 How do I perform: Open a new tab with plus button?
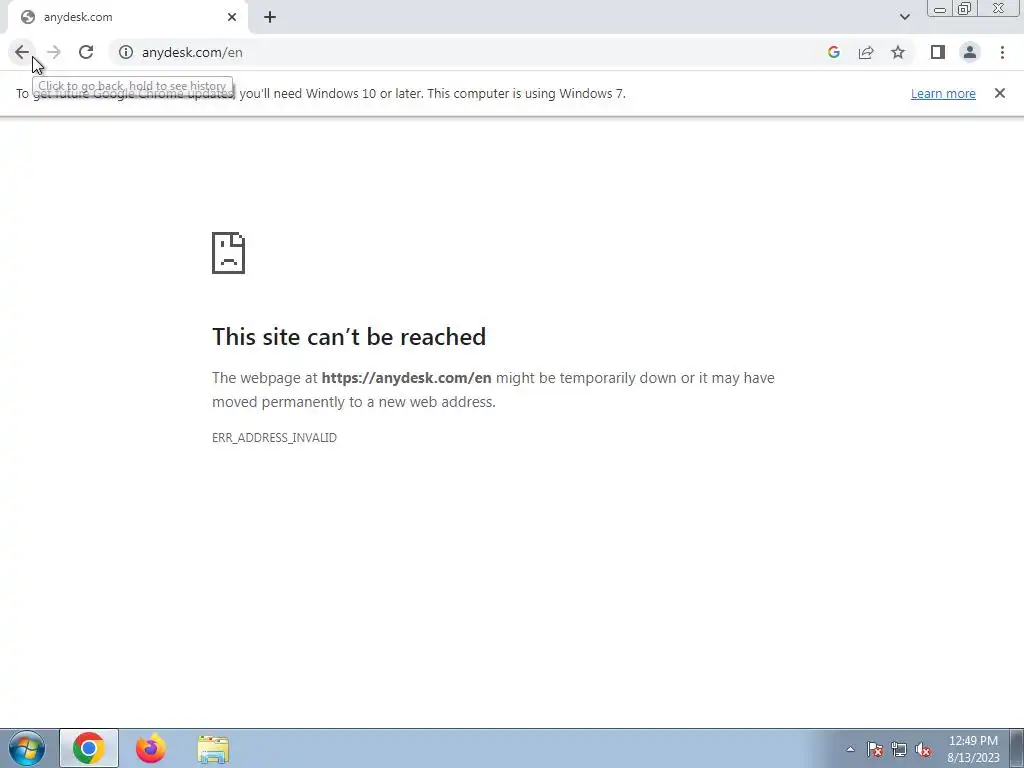270,17
